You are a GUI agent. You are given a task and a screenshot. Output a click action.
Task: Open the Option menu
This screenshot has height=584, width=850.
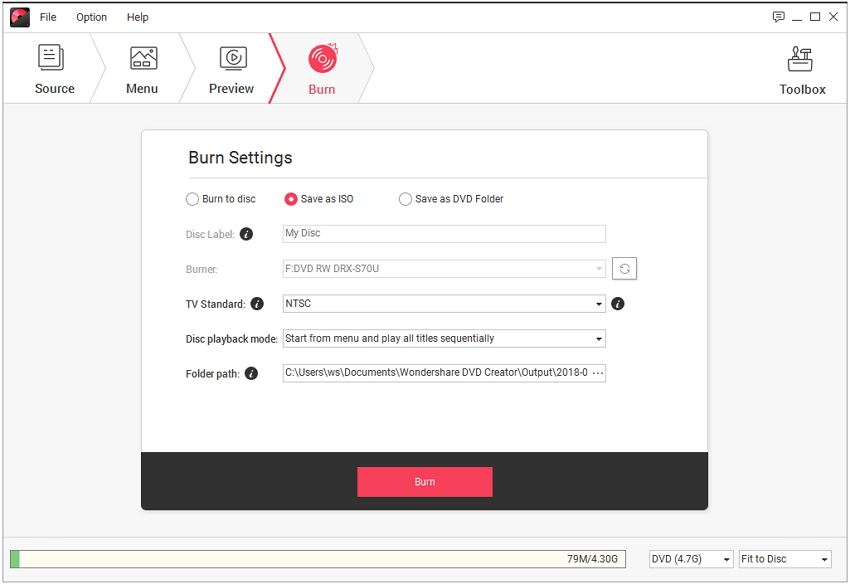(91, 17)
